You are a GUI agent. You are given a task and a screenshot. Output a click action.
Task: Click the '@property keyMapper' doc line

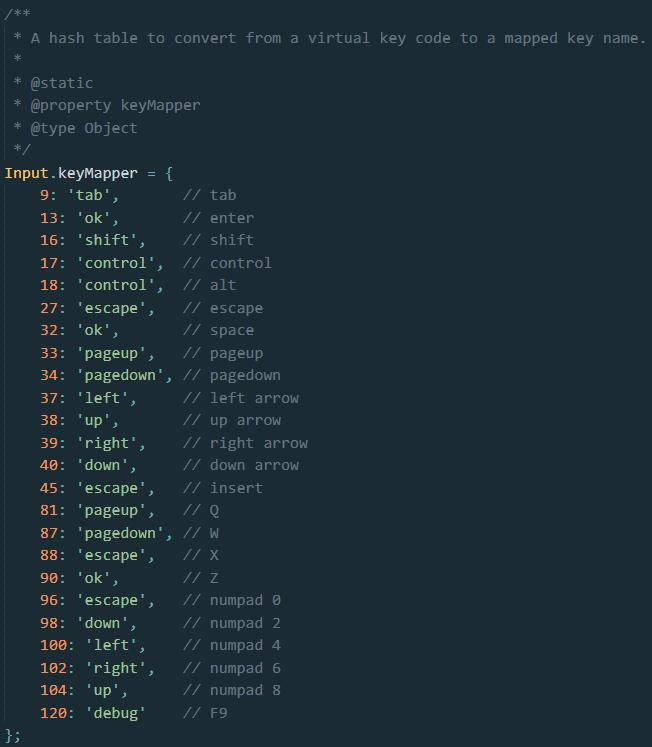point(115,105)
